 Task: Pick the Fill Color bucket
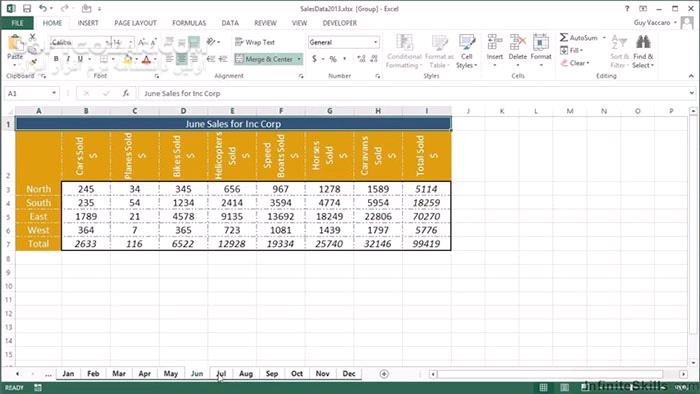point(128,59)
